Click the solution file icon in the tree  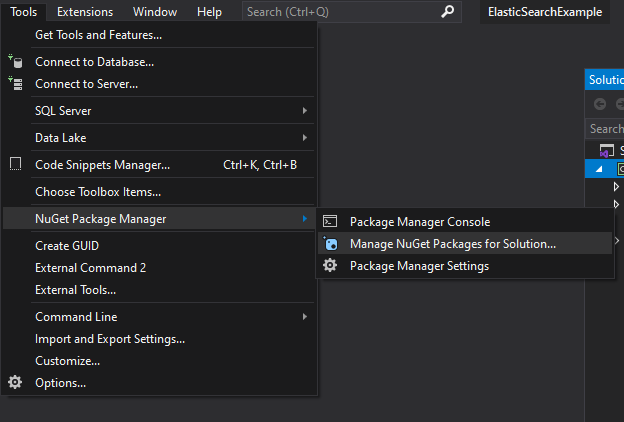tap(606, 151)
